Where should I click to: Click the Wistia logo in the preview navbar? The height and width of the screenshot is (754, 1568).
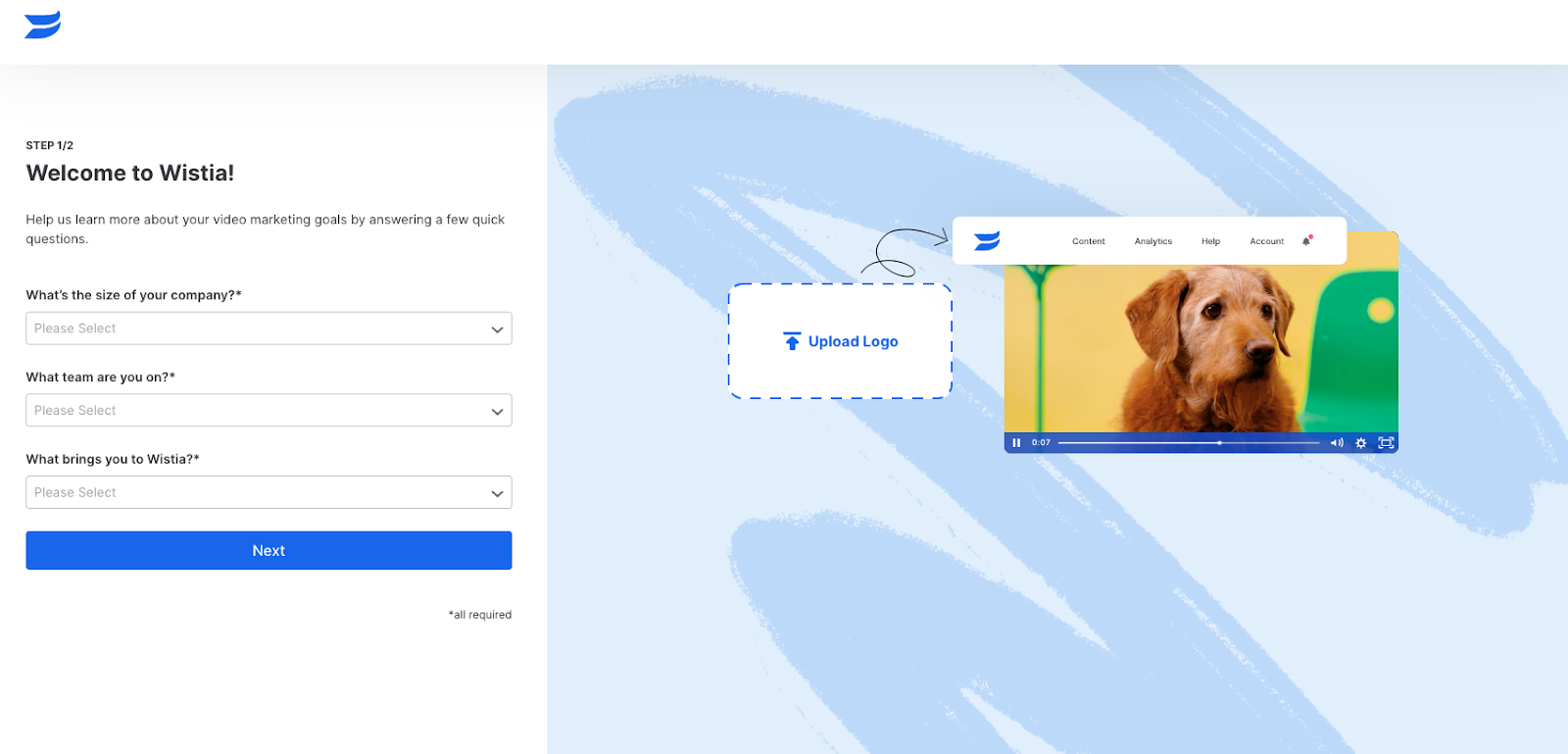987,241
